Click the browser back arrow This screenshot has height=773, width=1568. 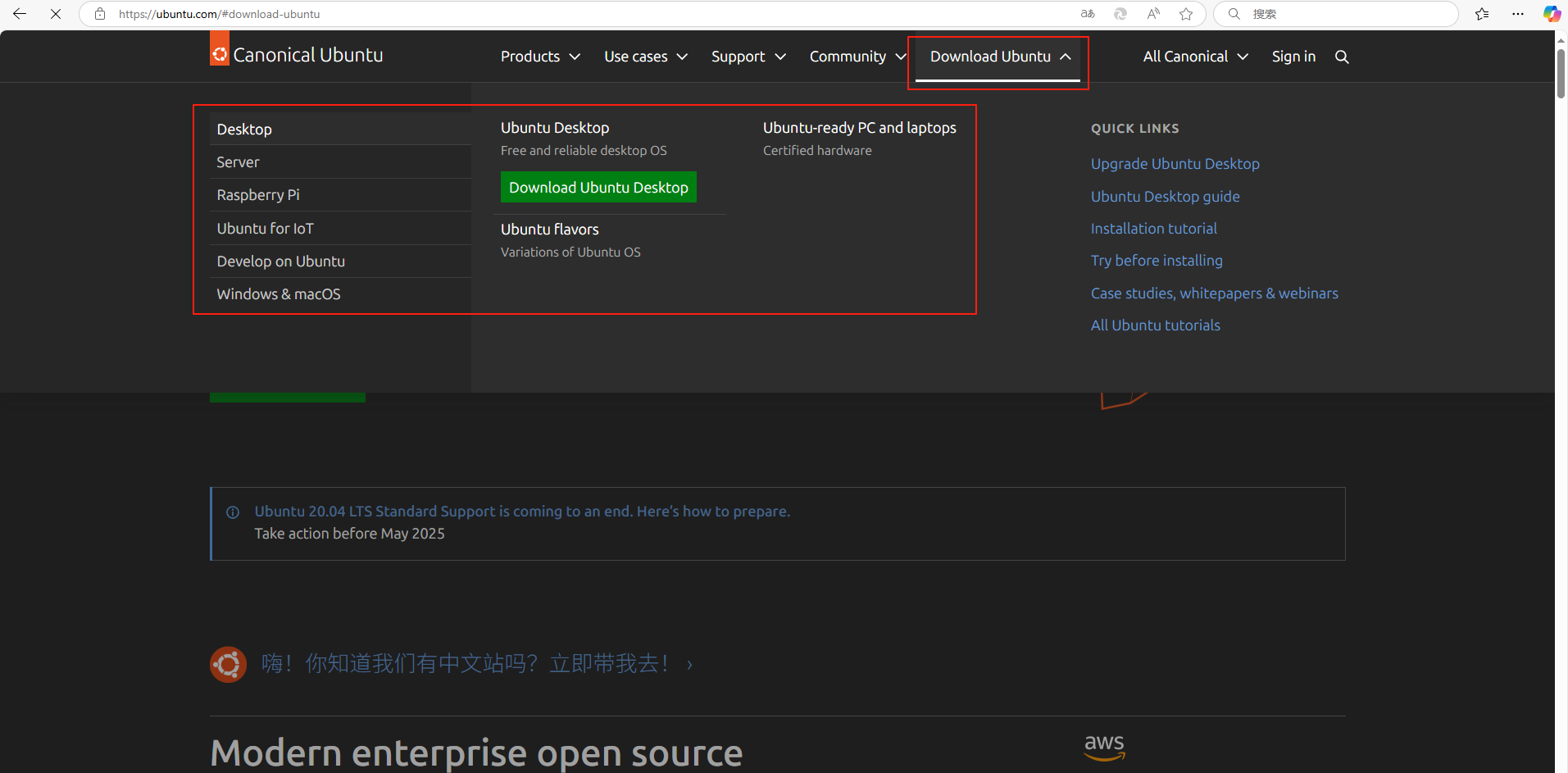coord(20,14)
